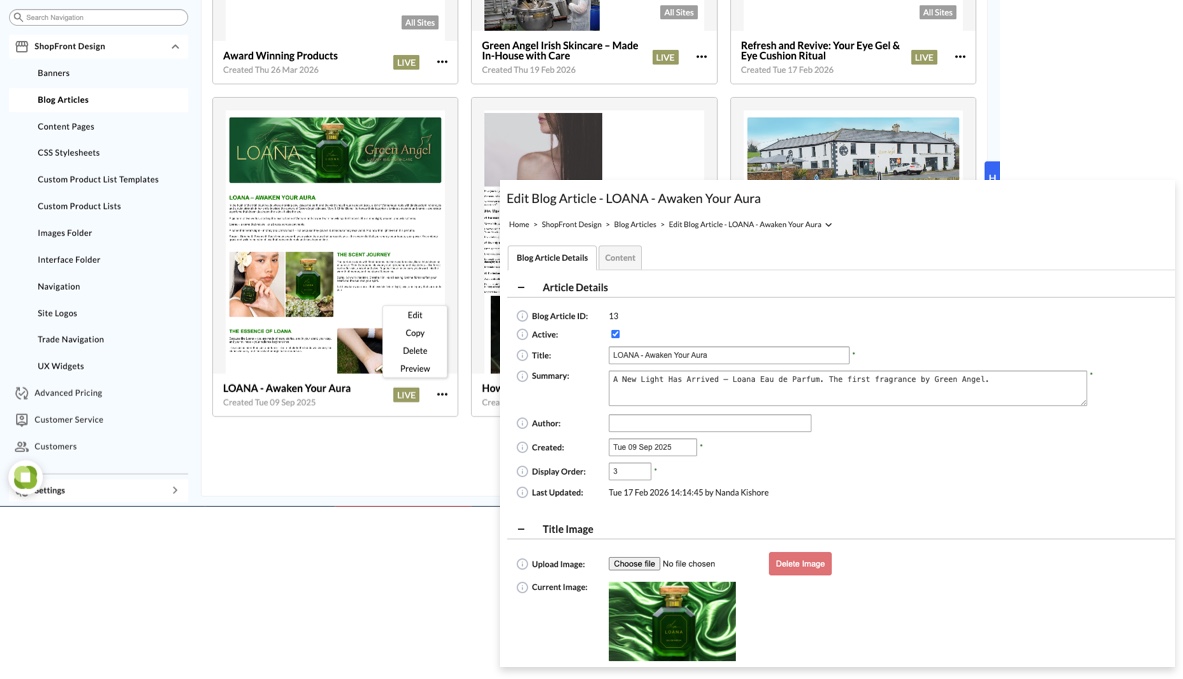Collapse the ShopFront Design section
1183x679 pixels.
pos(175,47)
